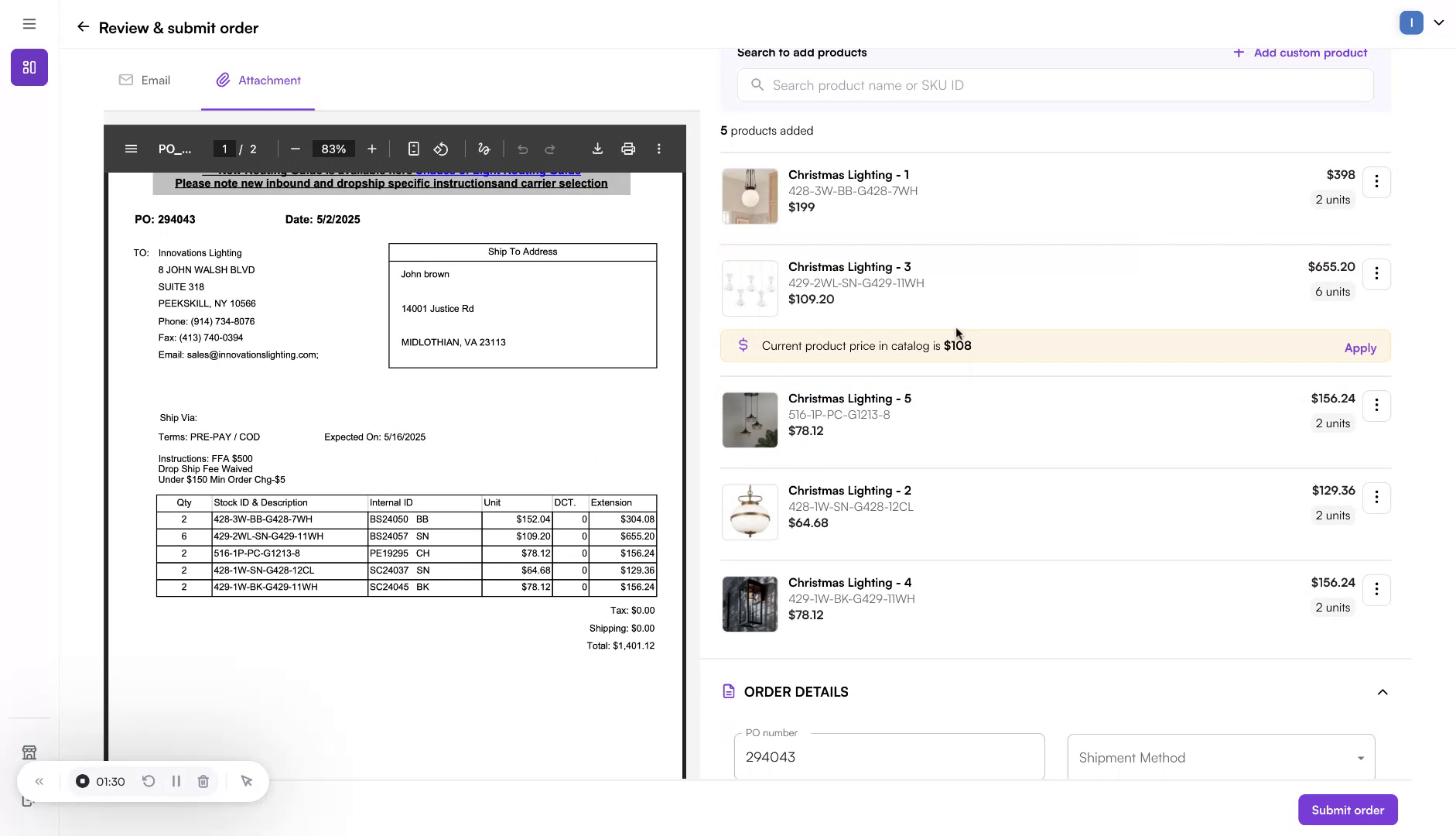Apply the $108 catalog price
Viewport: 1456px width, 836px height.
pos(1359,348)
